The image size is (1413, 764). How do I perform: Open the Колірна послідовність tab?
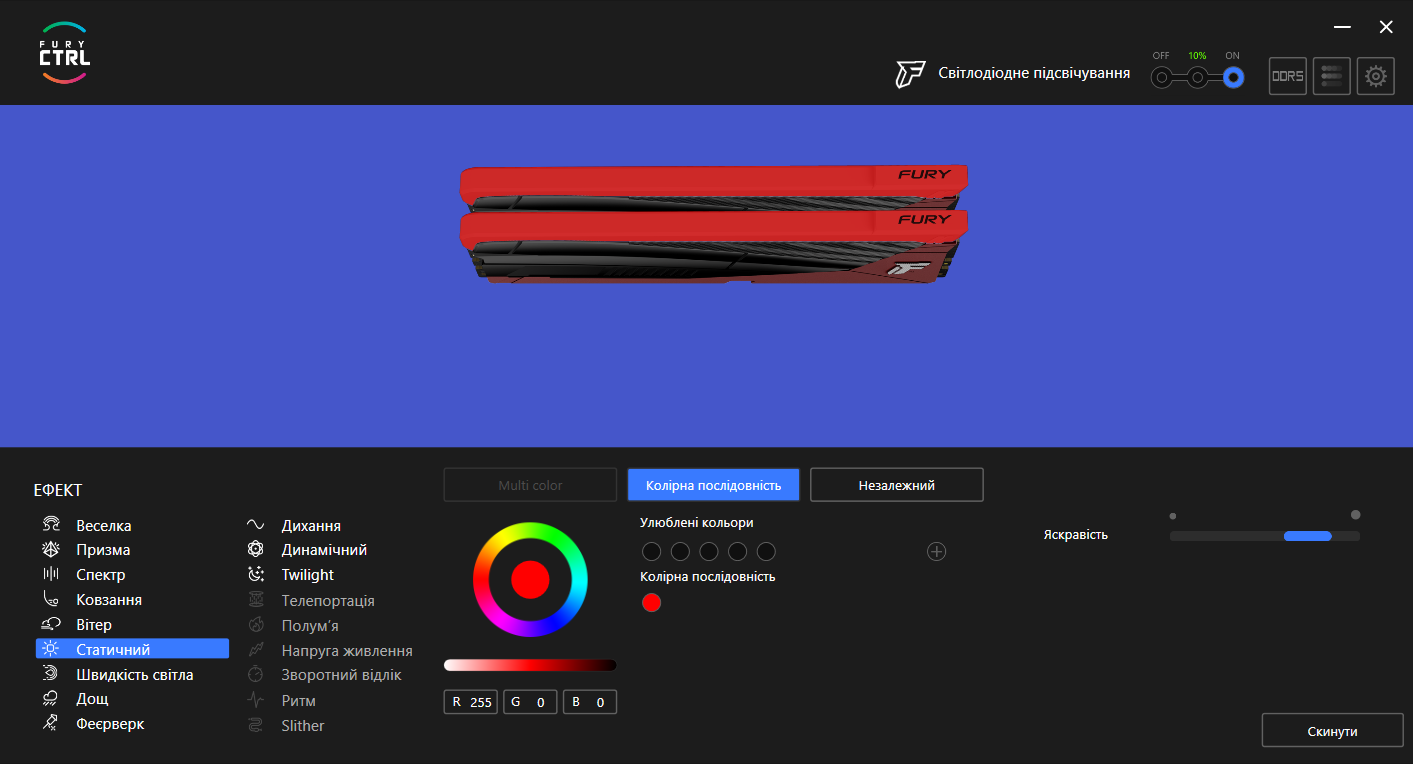713,485
